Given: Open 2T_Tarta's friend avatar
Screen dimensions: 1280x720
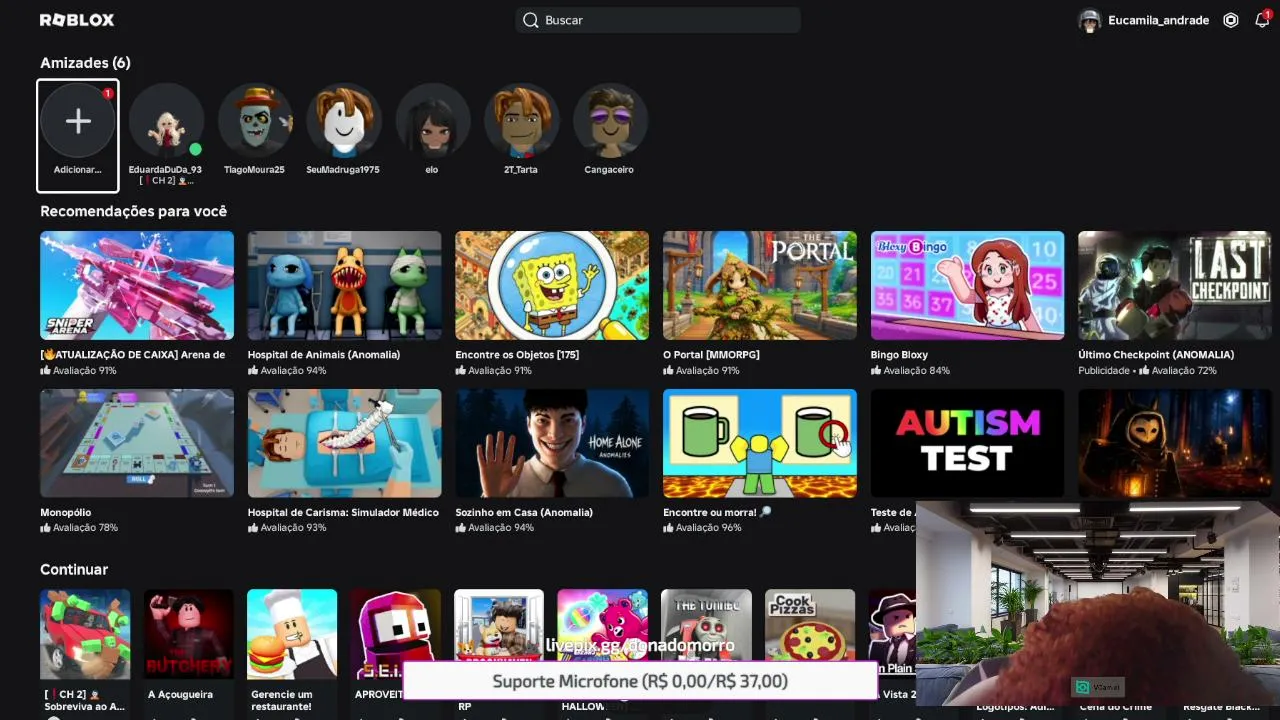Looking at the screenshot, I should 521,121.
